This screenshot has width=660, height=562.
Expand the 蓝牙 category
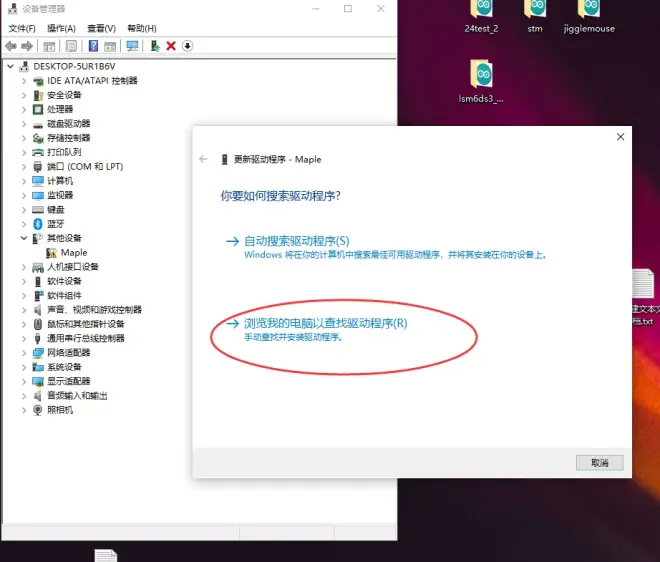[24, 224]
